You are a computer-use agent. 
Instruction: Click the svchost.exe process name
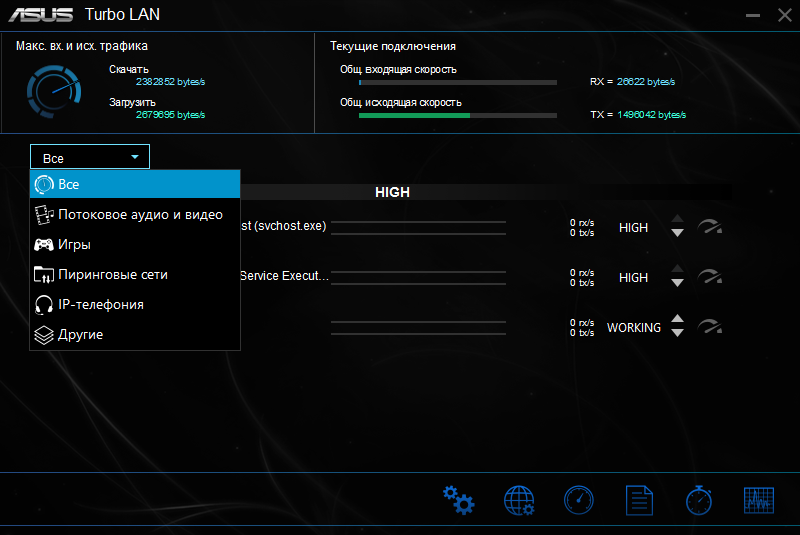[x=283, y=226]
